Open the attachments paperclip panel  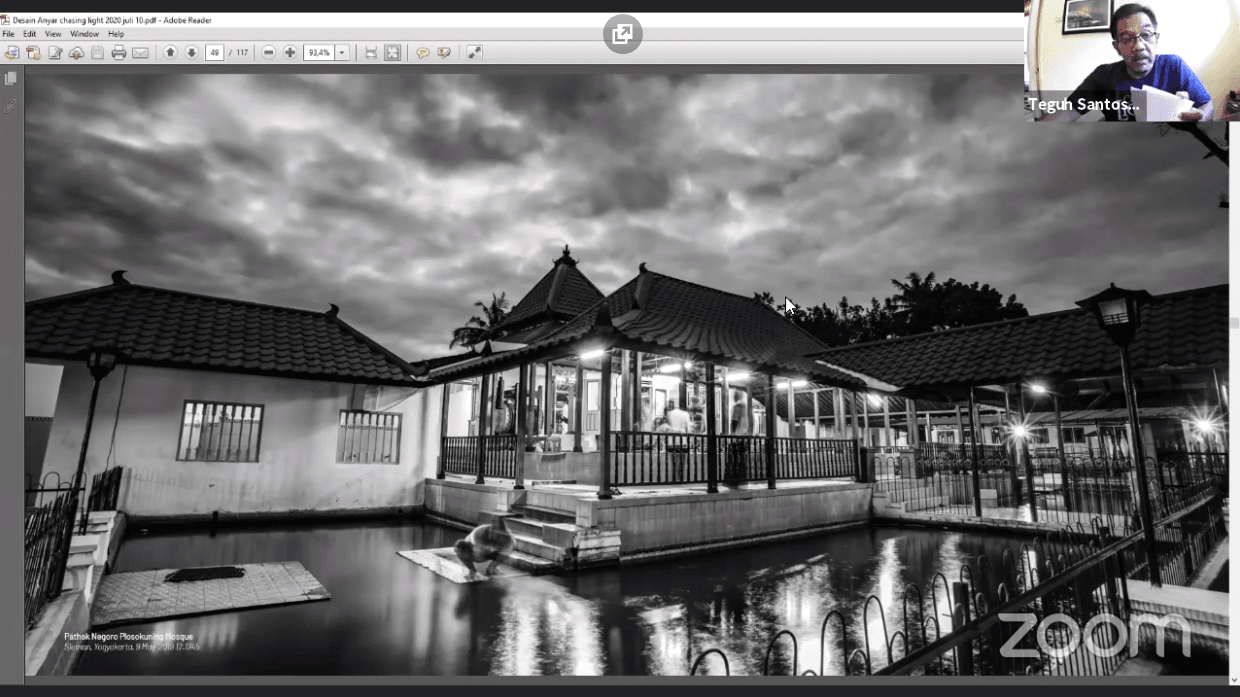pyautogui.click(x=11, y=105)
